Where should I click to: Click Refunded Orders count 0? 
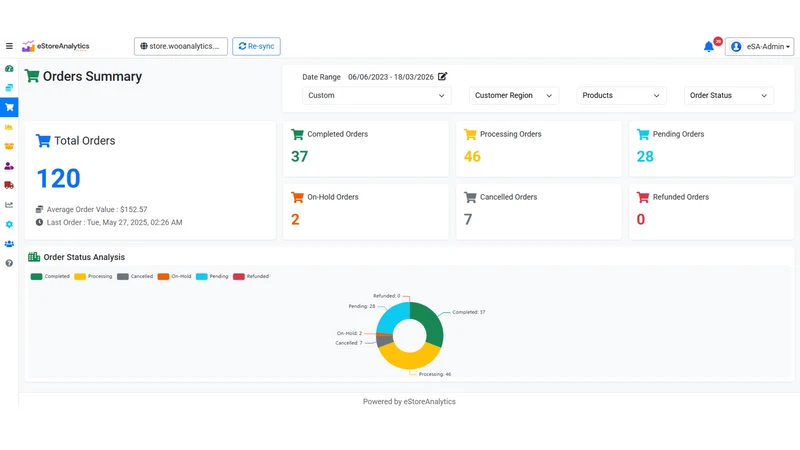(x=641, y=219)
